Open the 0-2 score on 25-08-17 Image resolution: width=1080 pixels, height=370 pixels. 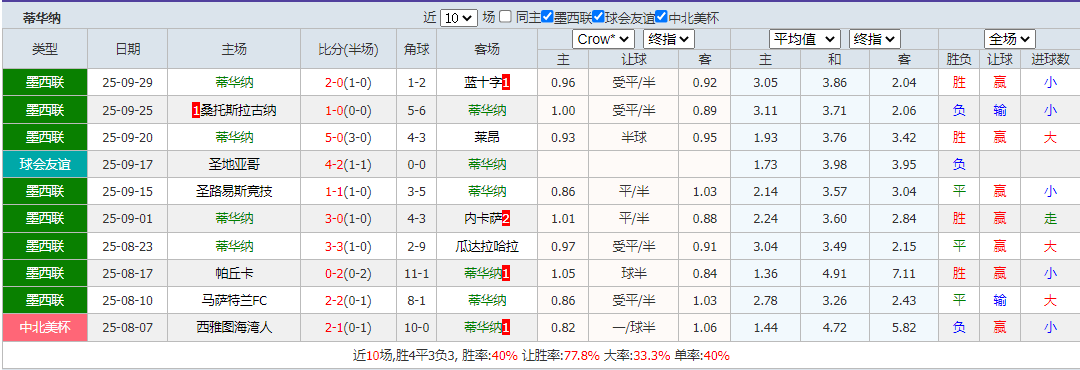click(x=335, y=274)
